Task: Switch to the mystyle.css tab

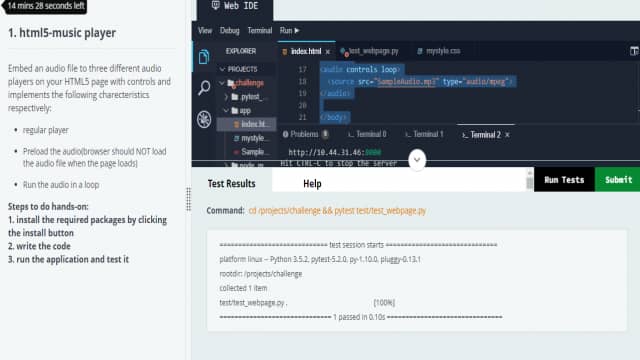Action: pos(439,51)
